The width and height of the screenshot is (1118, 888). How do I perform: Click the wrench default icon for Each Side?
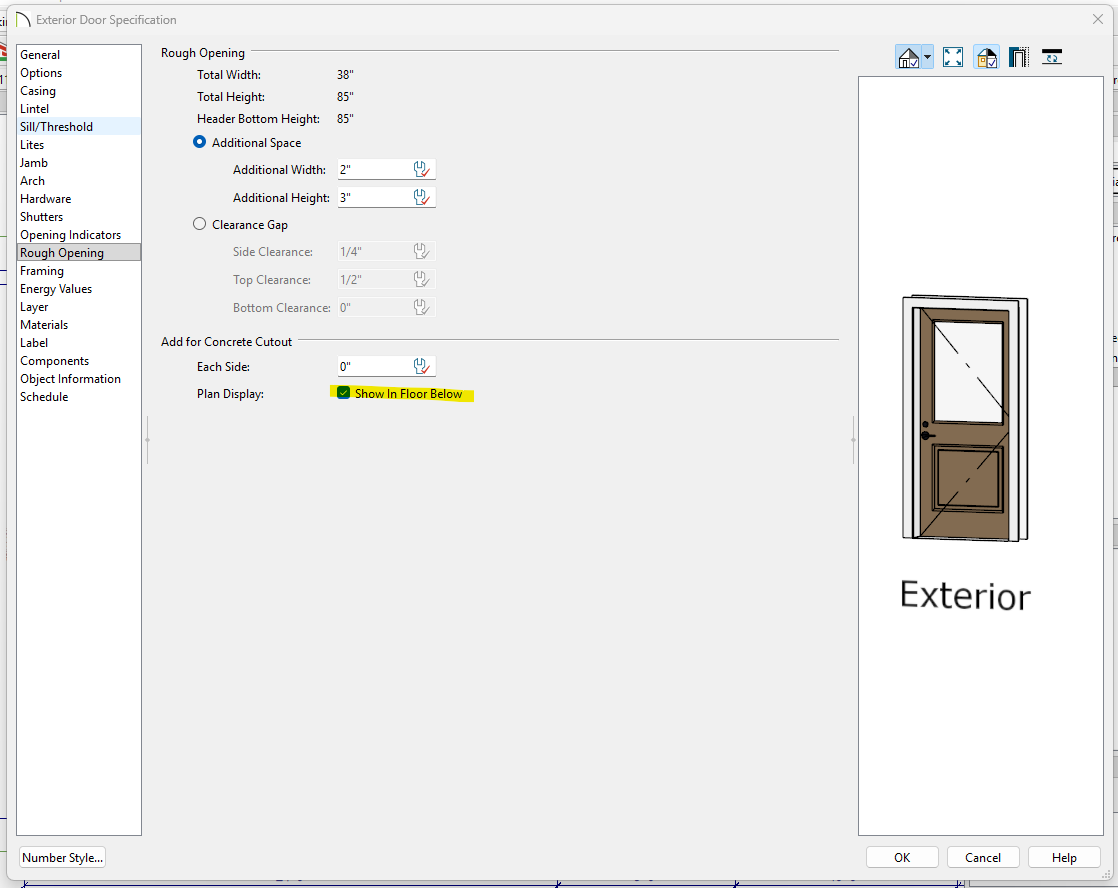(422, 367)
